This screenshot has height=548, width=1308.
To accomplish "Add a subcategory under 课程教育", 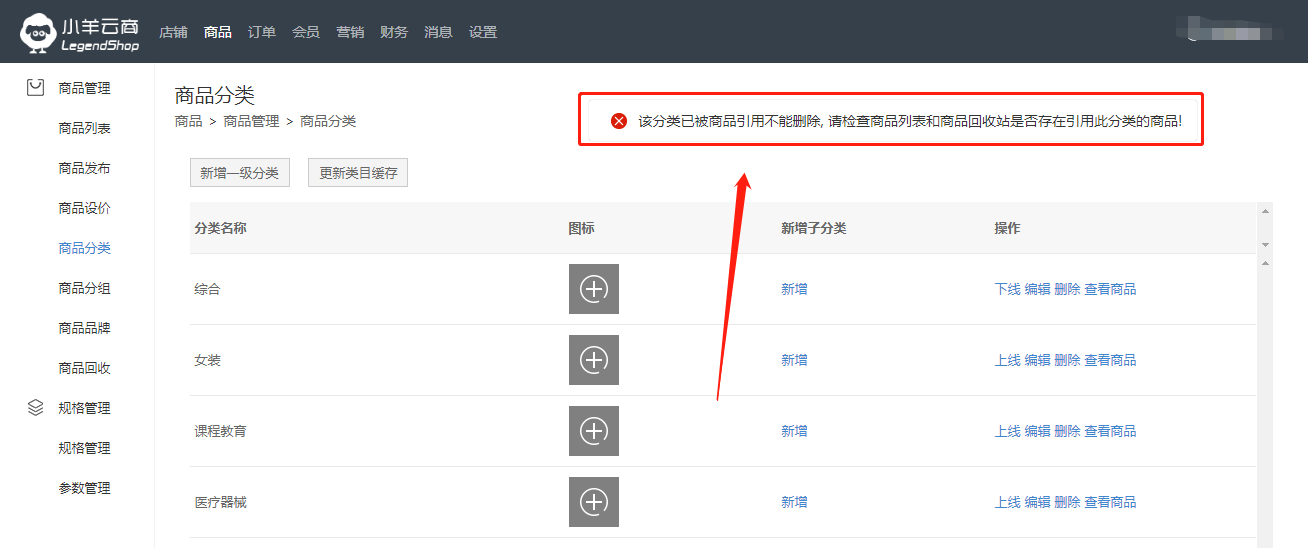I will point(794,431).
